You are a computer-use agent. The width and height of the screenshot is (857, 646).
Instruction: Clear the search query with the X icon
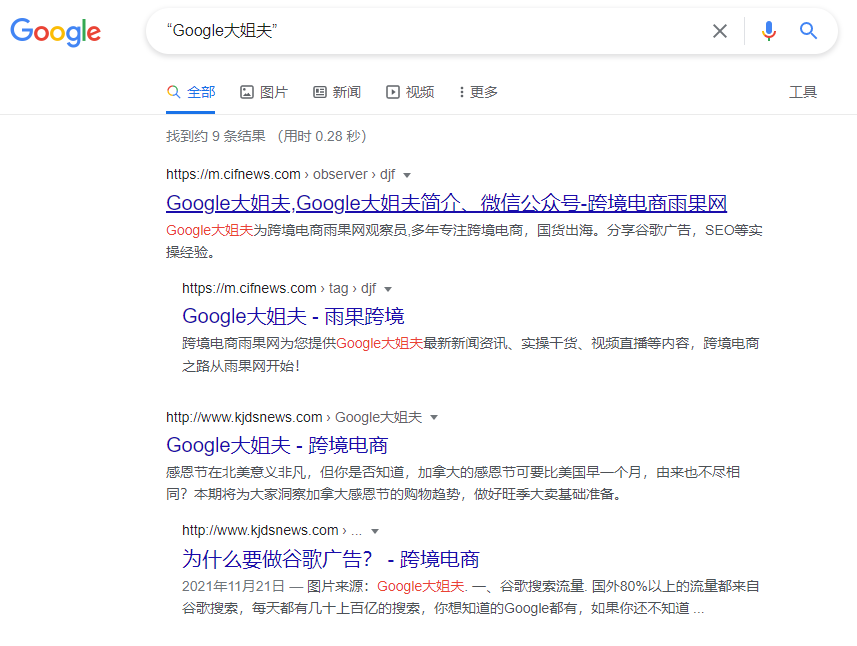click(x=720, y=31)
